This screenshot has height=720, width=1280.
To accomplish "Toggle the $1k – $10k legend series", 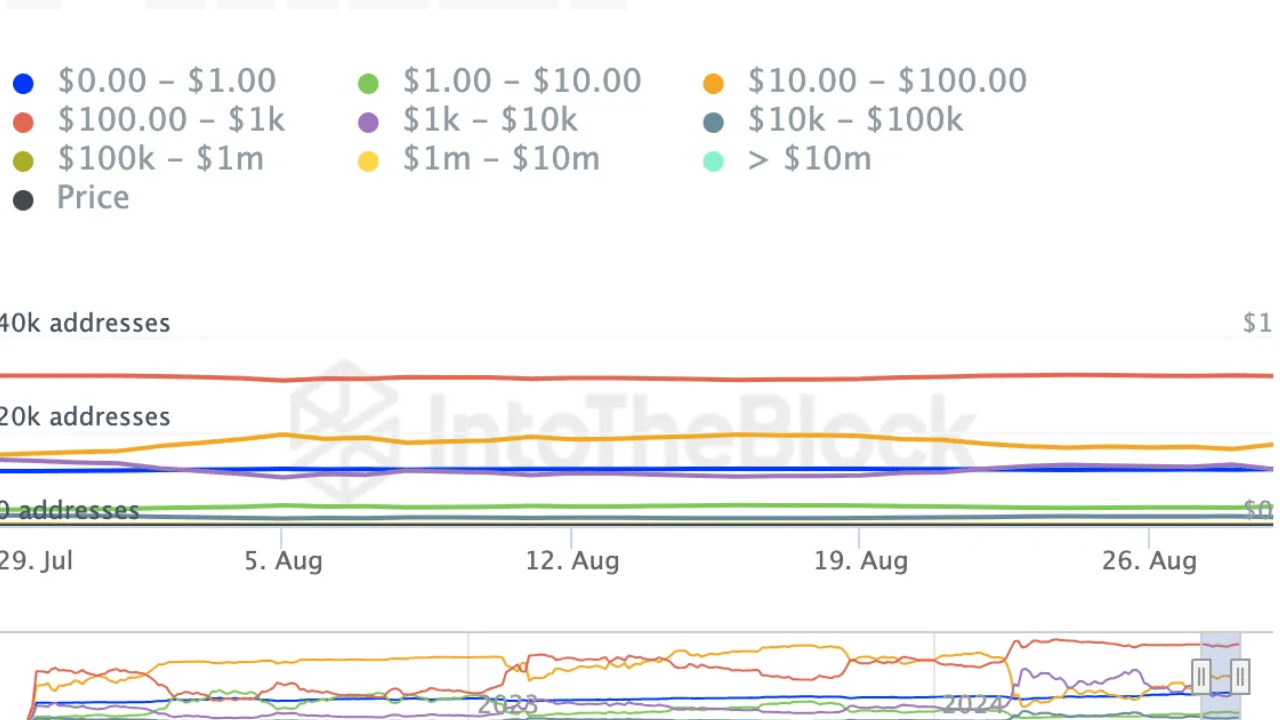I will pos(467,121).
